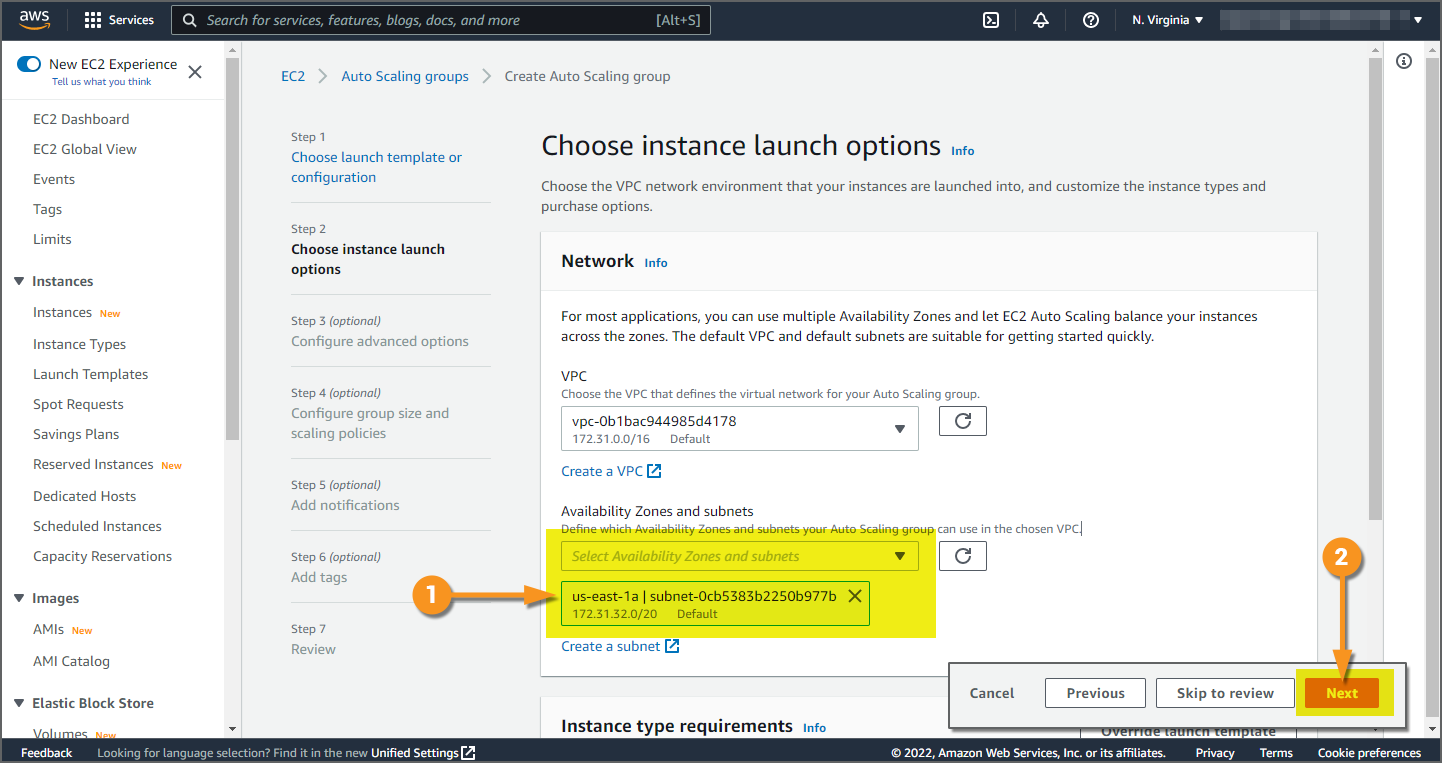Open Capacity Reservations page

pyautogui.click(x=102, y=556)
